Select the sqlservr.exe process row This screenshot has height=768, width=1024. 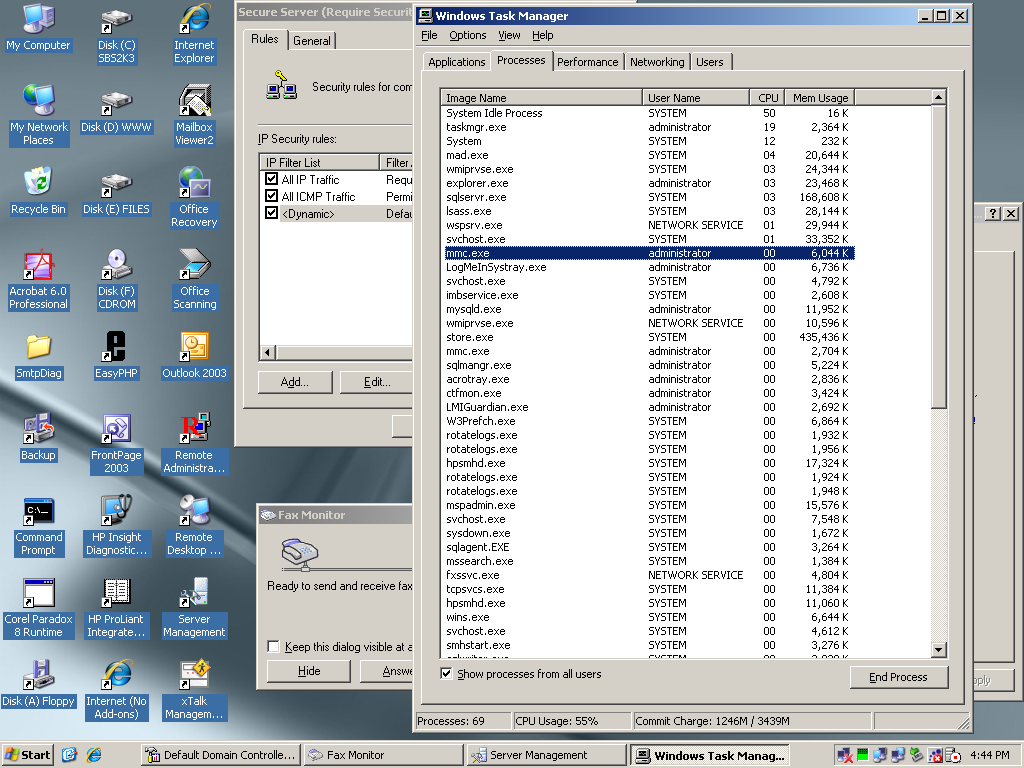click(647, 197)
